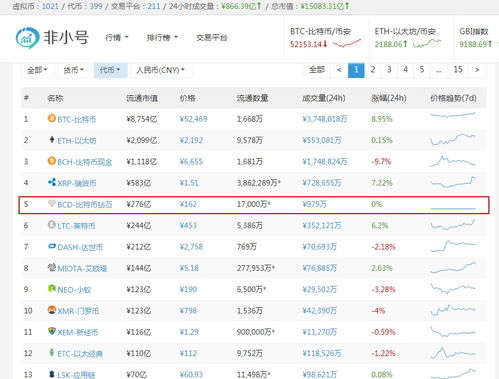Click the BTC coin icon in row 1
The image size is (499, 379).
pyautogui.click(x=51, y=118)
